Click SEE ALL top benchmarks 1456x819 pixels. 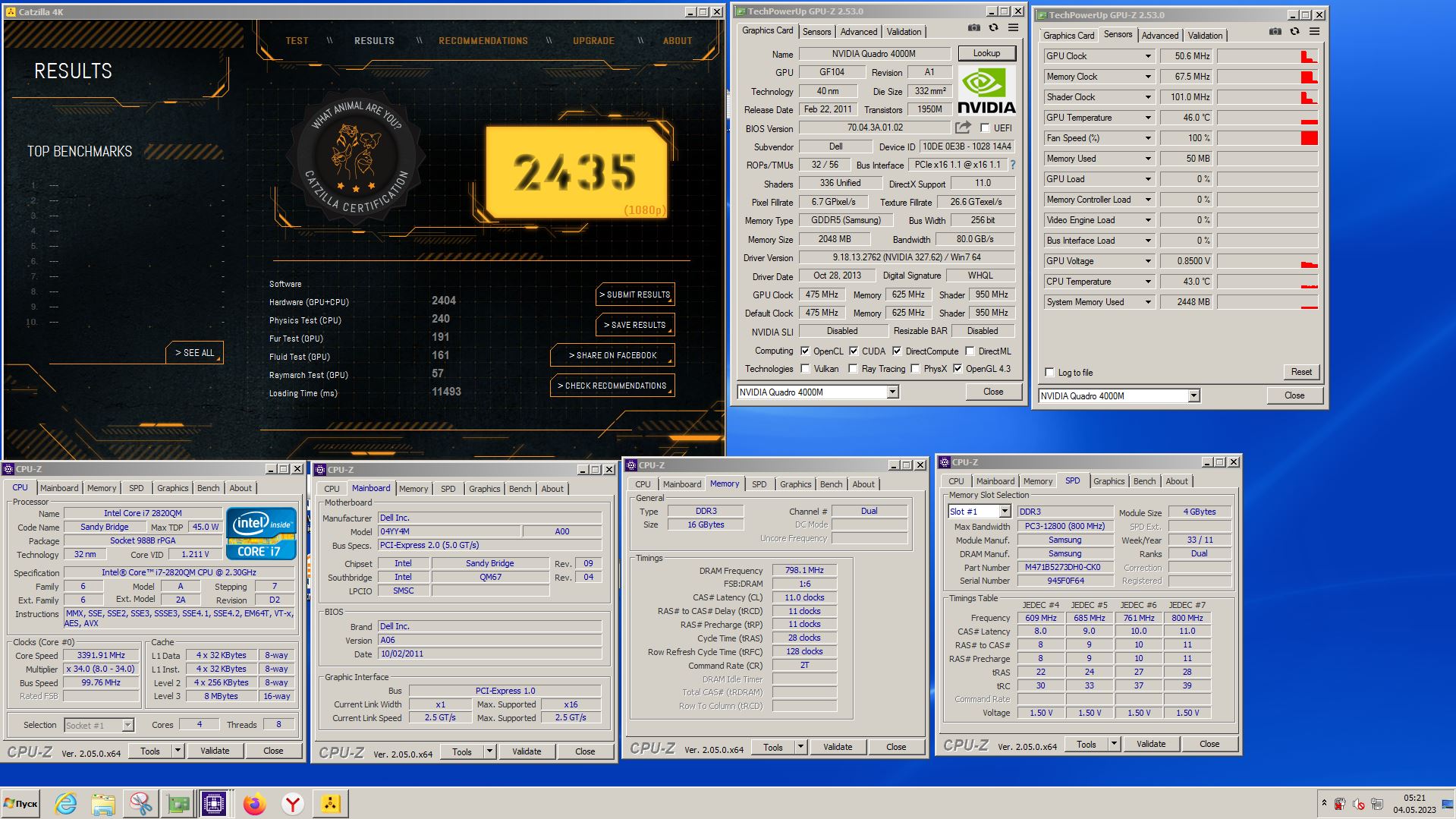click(195, 353)
